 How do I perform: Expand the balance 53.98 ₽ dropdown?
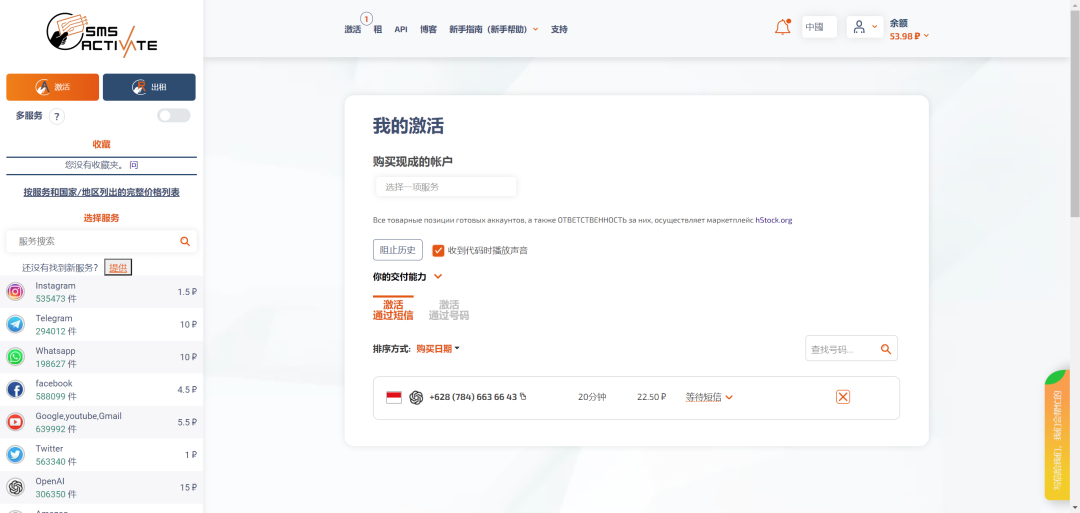tap(909, 36)
